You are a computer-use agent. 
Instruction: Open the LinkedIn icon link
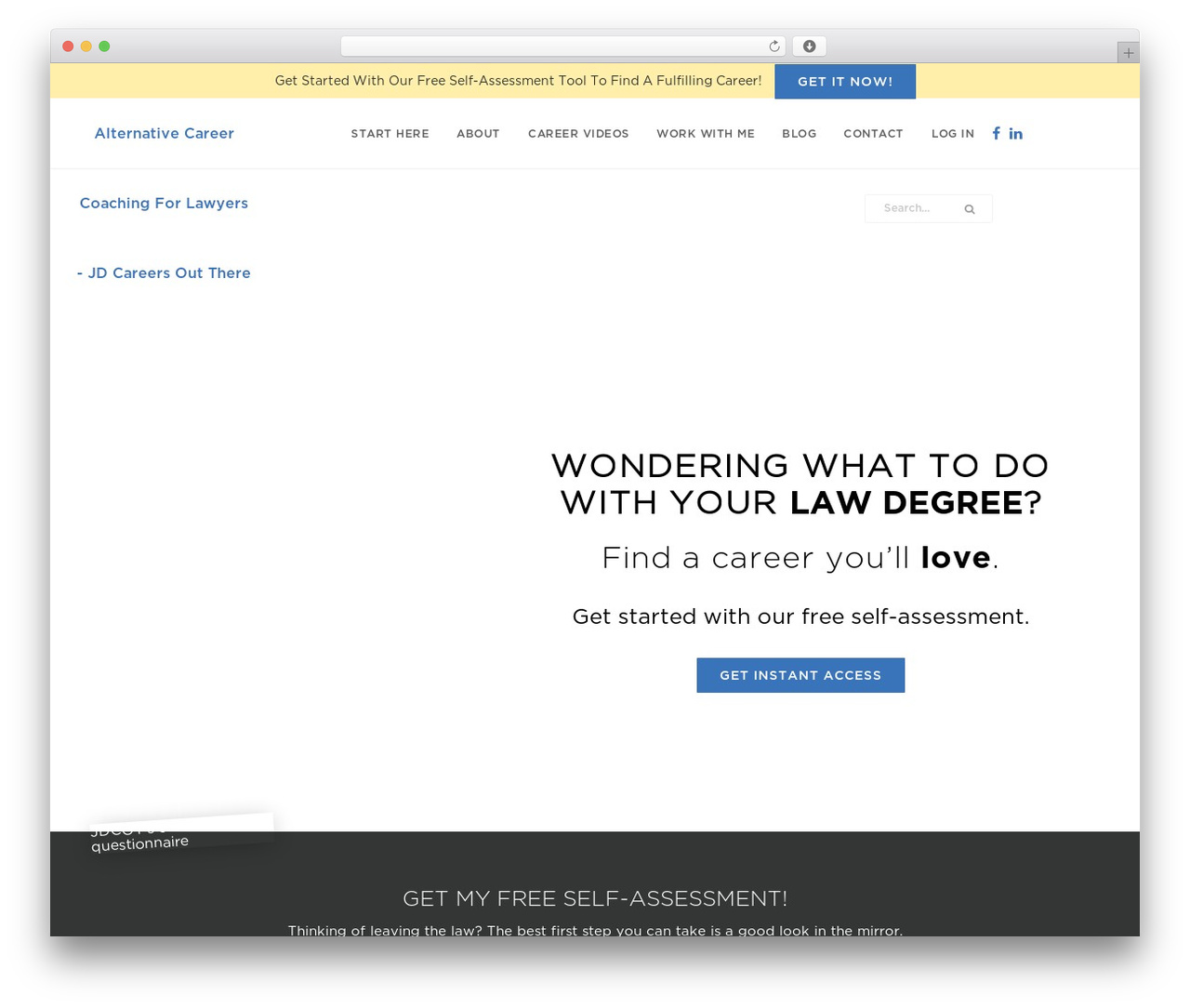(x=1016, y=134)
